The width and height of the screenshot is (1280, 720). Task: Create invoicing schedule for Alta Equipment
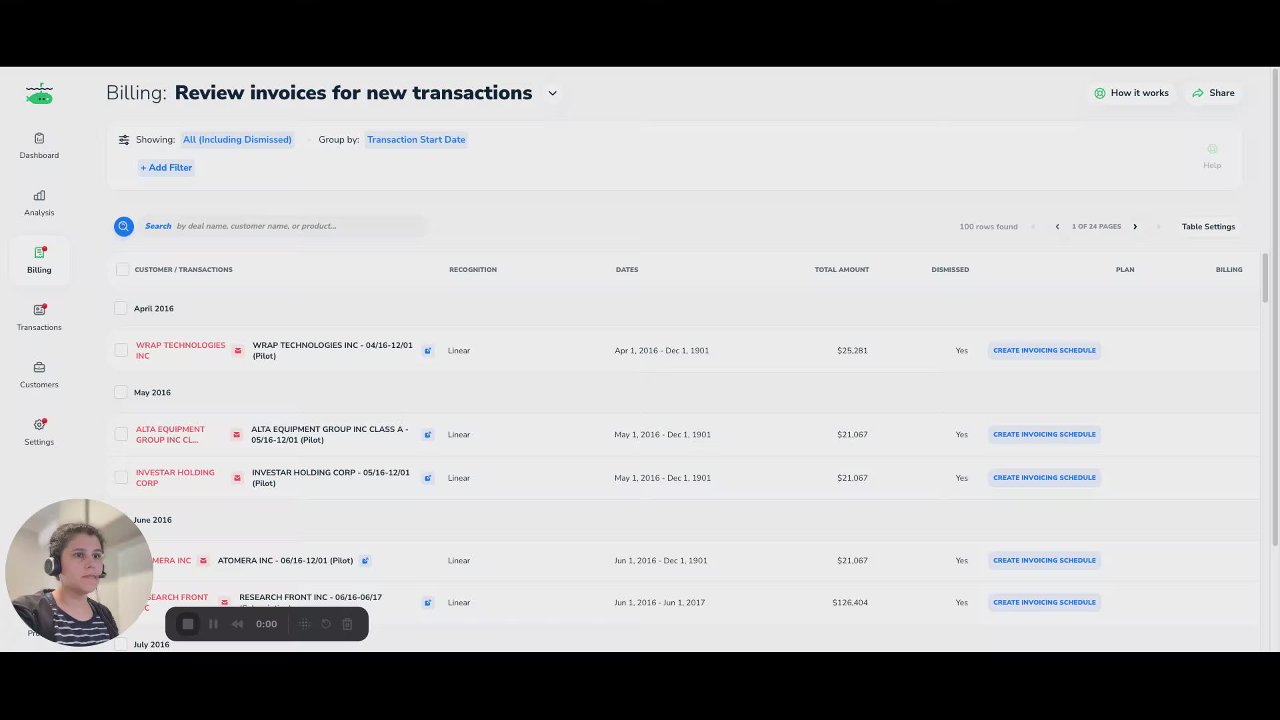(x=1044, y=435)
